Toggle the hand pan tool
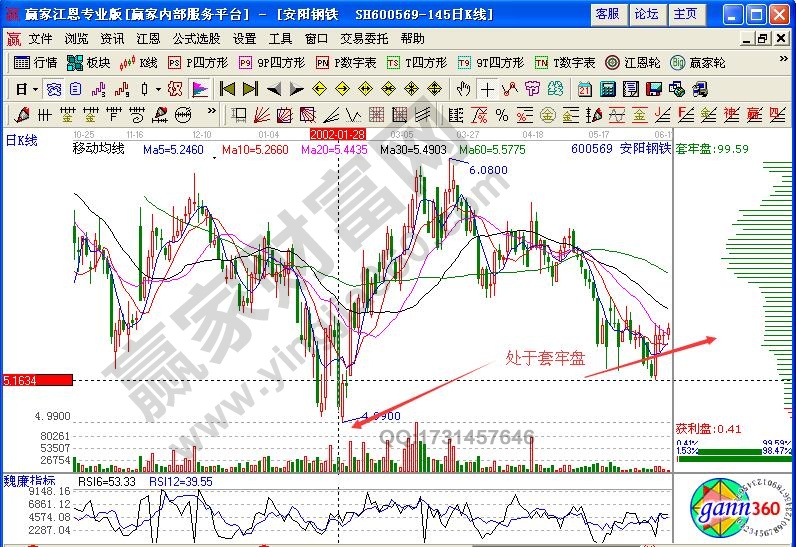 [463, 88]
